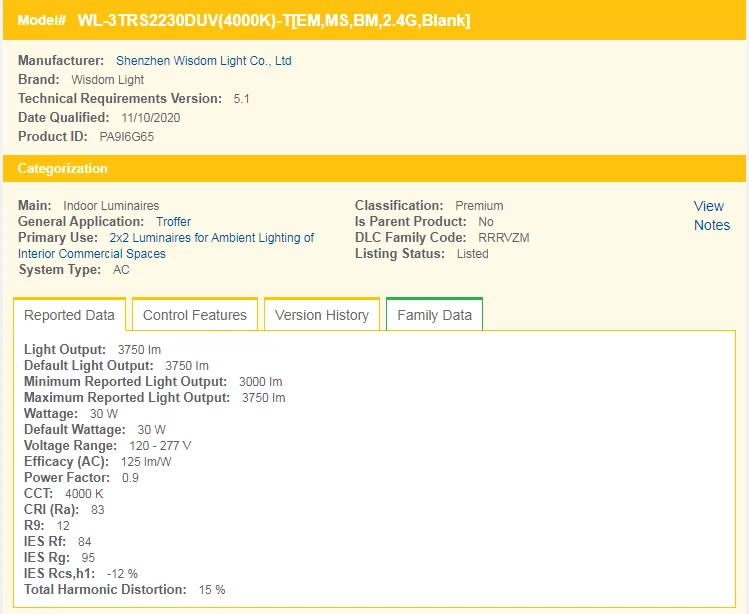The image size is (749, 614).
Task: Click the model number WL-3TRS2230DUV title
Action: tap(273, 20)
